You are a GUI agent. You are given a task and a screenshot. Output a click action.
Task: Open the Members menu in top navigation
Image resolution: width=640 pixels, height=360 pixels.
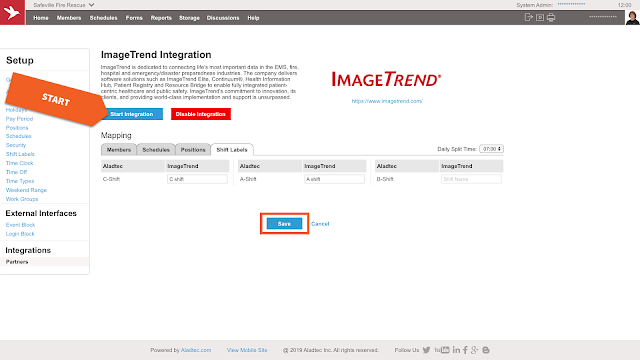(x=69, y=18)
